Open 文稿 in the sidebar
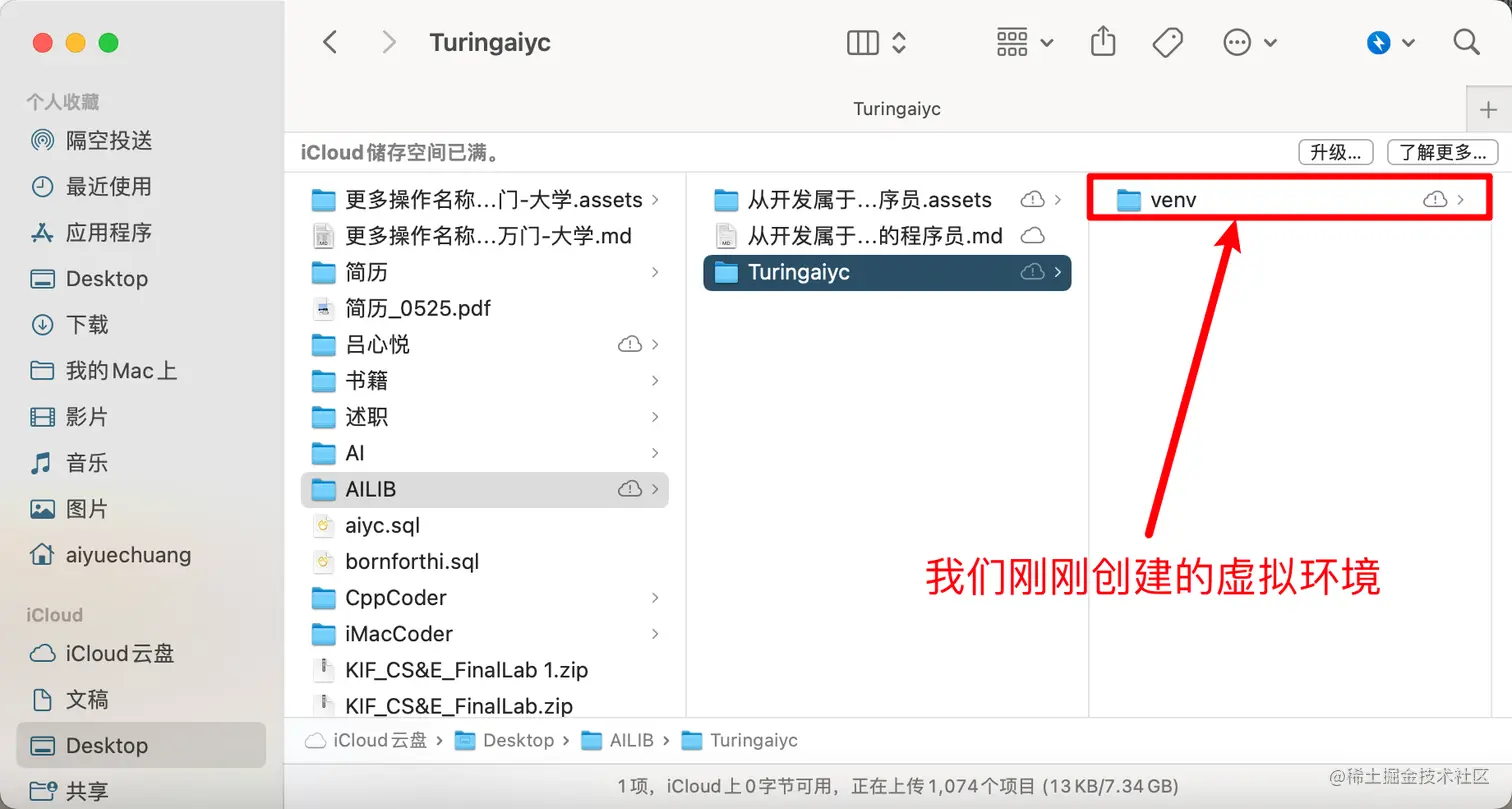This screenshot has height=809, width=1512. [x=141, y=699]
